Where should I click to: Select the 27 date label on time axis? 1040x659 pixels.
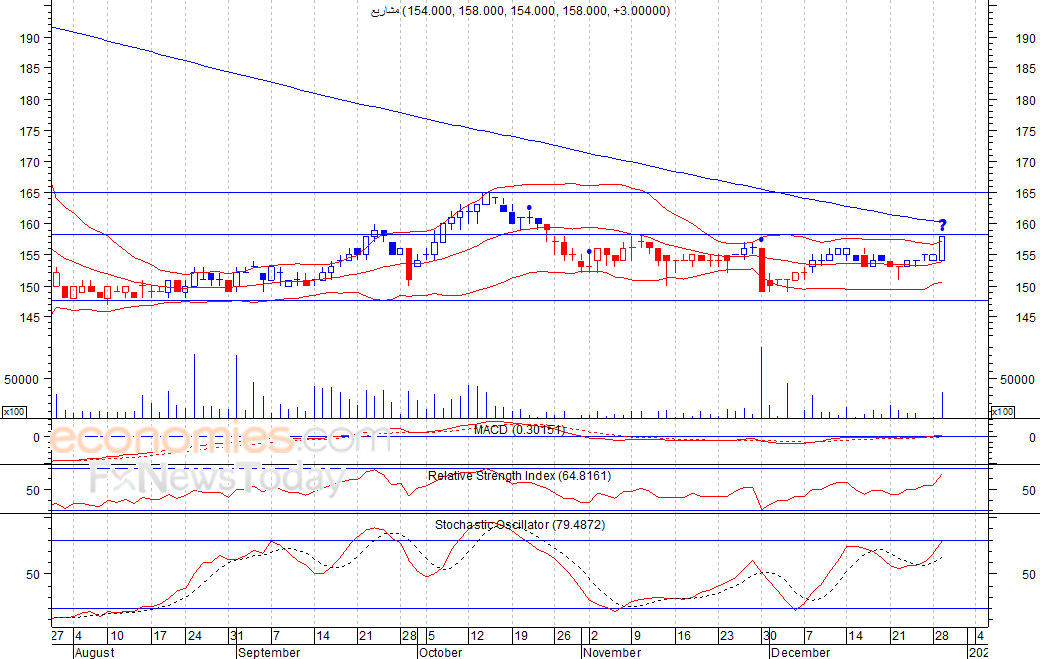(x=58, y=636)
